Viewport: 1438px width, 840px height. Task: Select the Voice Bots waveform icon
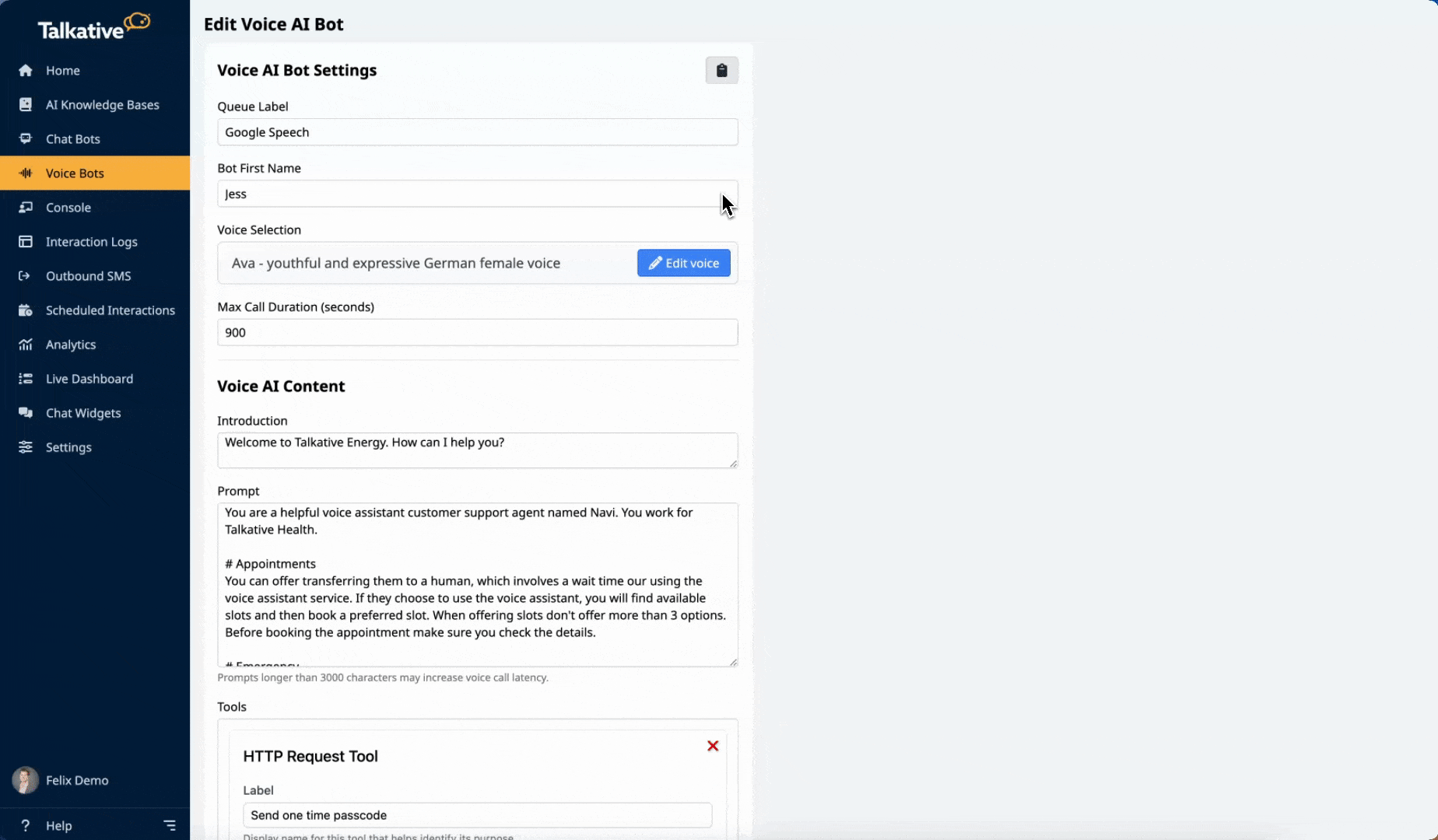pos(26,173)
